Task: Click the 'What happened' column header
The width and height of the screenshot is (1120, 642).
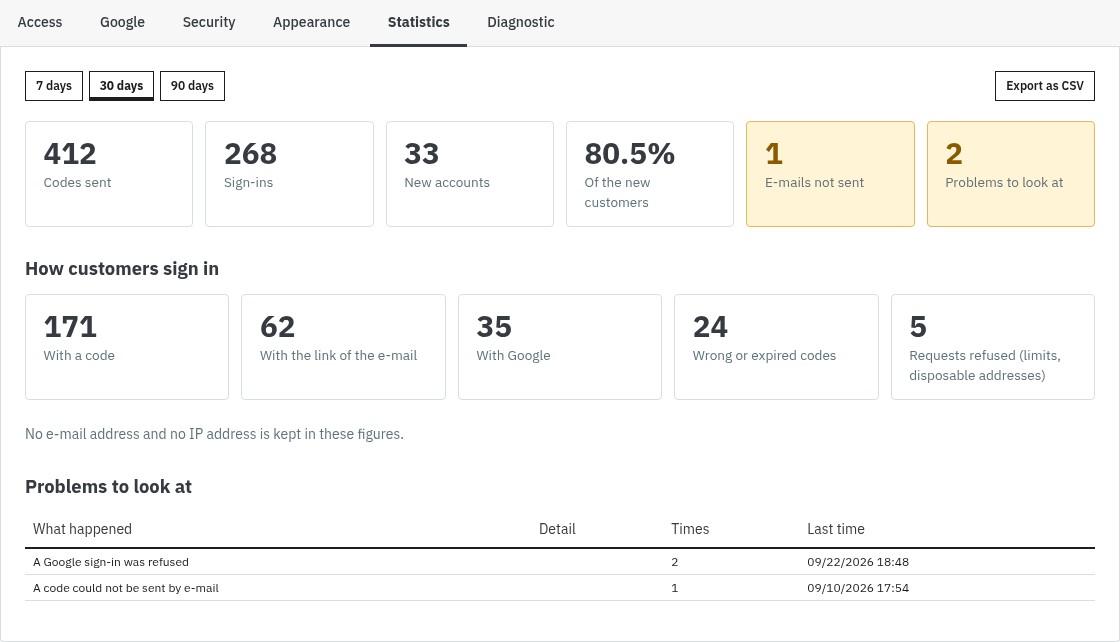Action: (82, 529)
